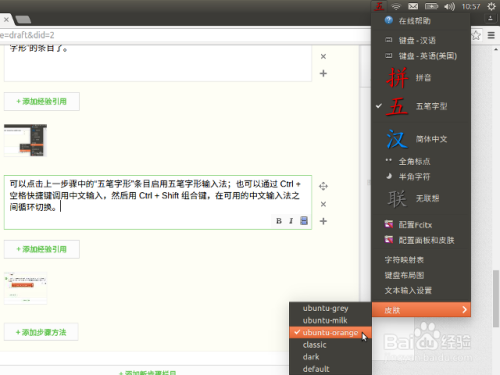Open 在线帮助 online help entry
The width and height of the screenshot is (500, 375).
(x=421, y=21)
